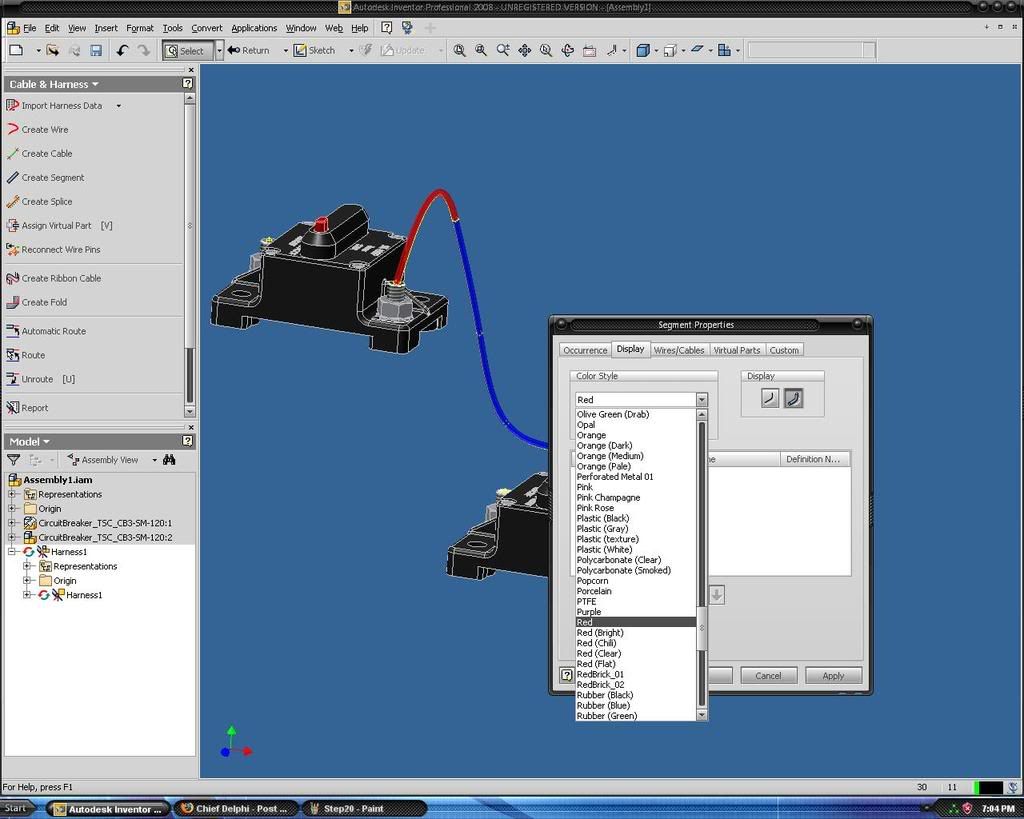Open the Applications menu

[x=254, y=28]
